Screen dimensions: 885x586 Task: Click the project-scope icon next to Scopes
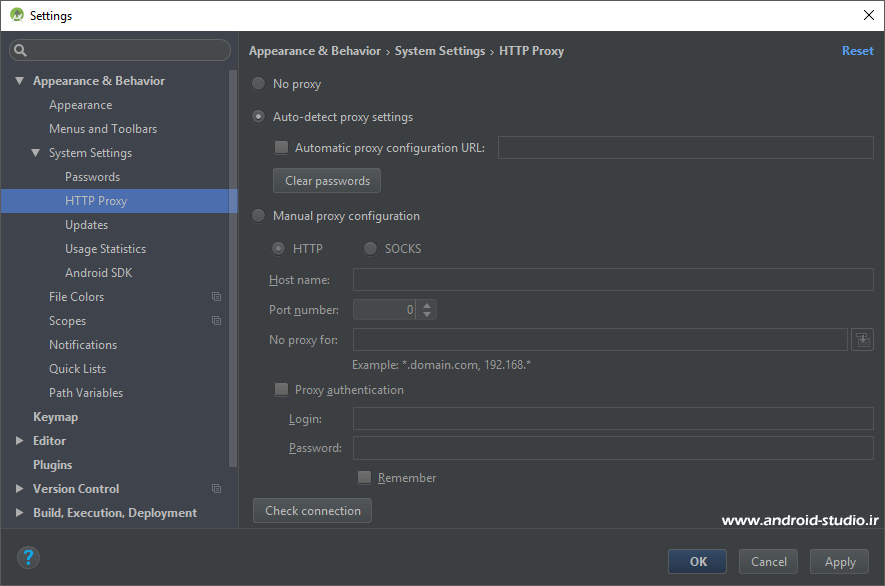pos(216,320)
